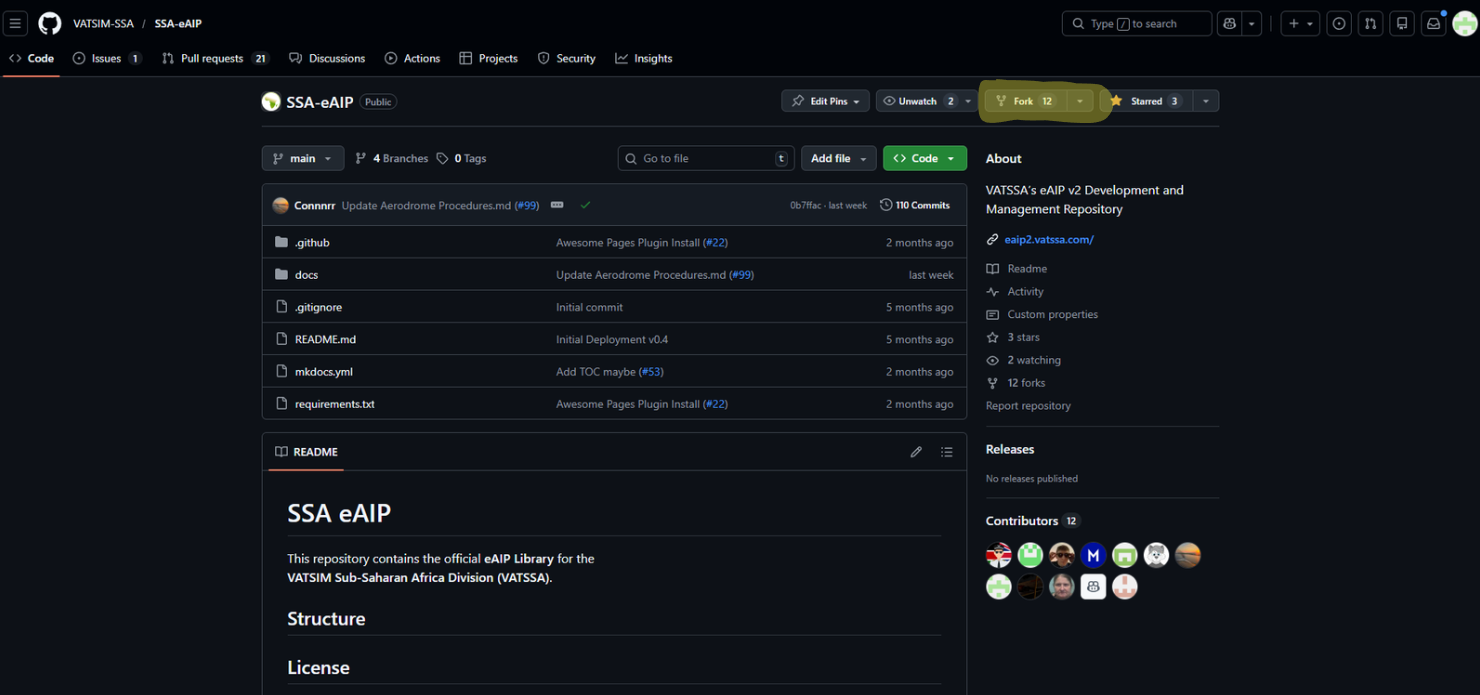Image resolution: width=1480 pixels, height=695 pixels.
Task: Switch to the Pull requests tab
Action: 213,58
